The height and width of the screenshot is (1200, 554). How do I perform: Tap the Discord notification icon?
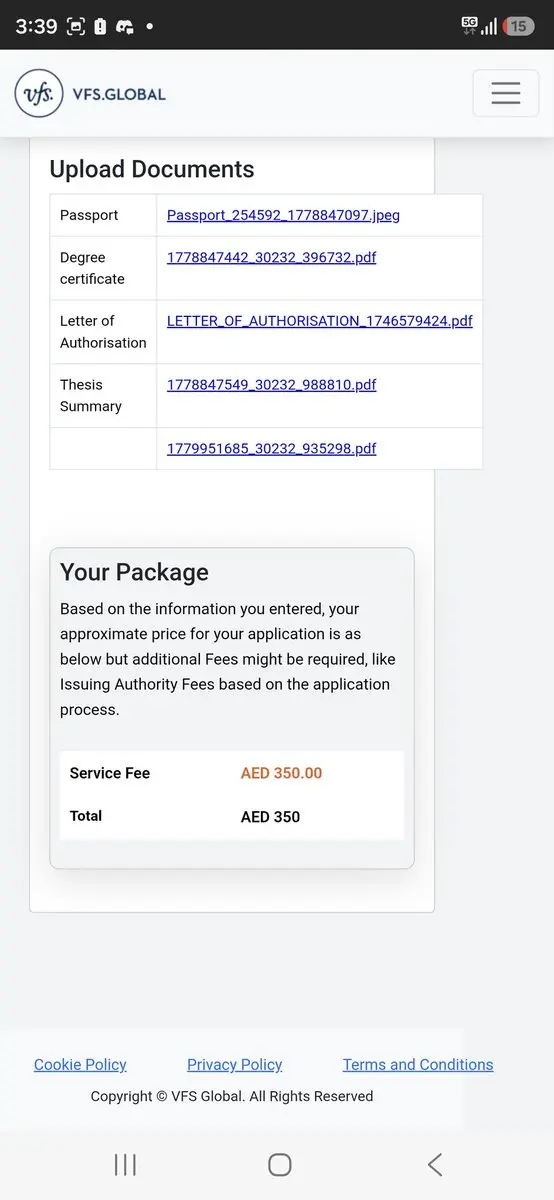(x=125, y=27)
